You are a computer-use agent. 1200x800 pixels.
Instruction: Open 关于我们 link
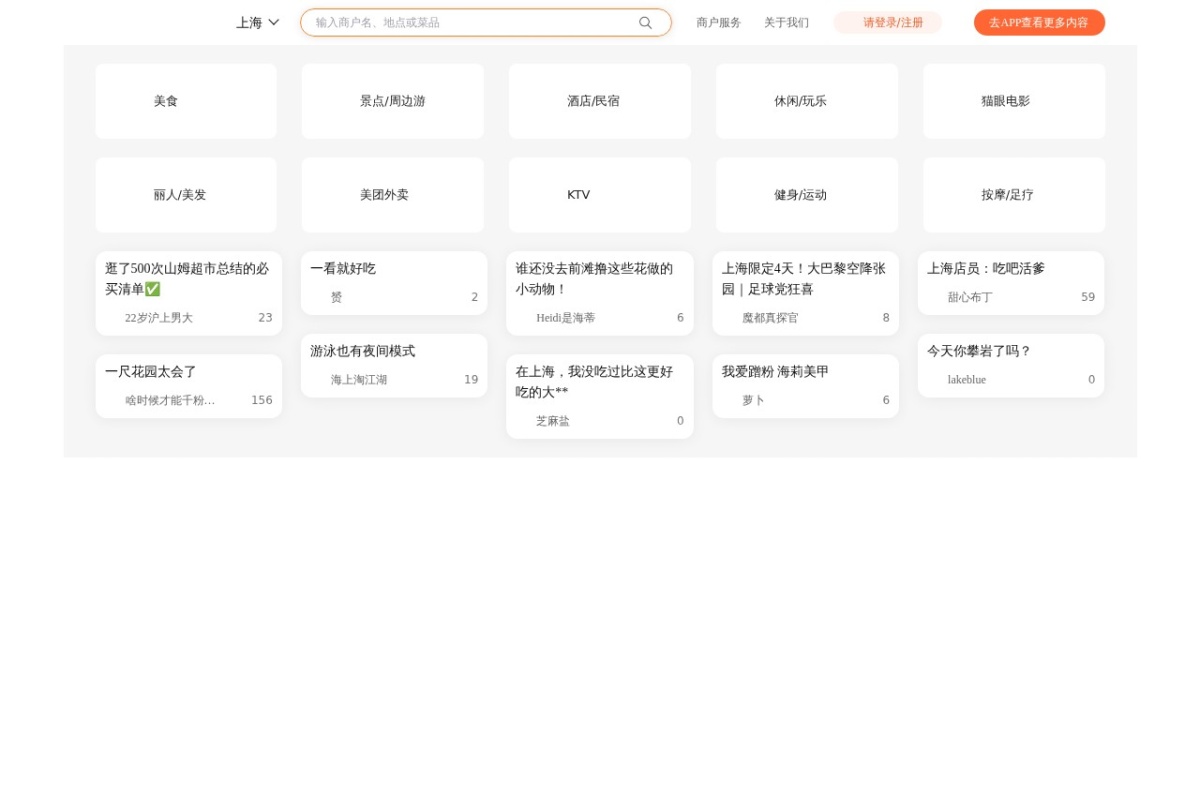click(x=786, y=23)
